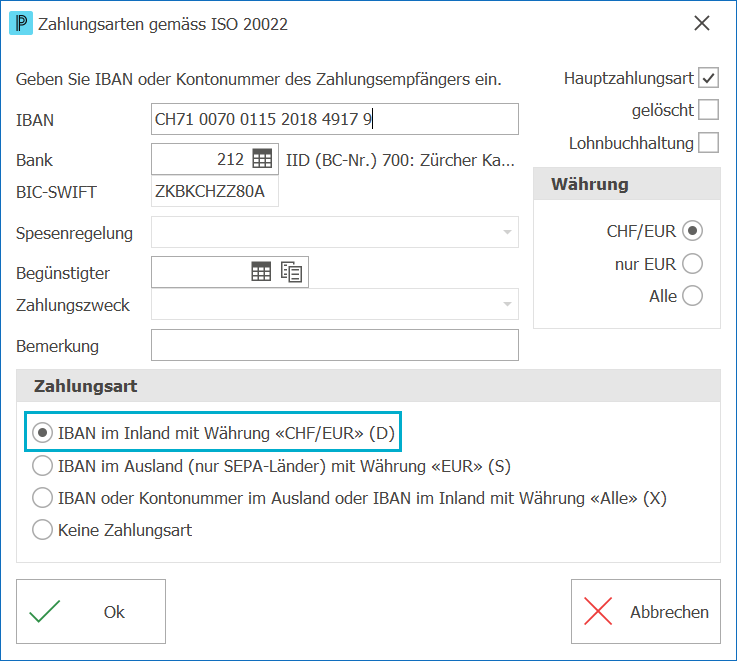
Task: Select Alle currency option
Action: point(692,296)
